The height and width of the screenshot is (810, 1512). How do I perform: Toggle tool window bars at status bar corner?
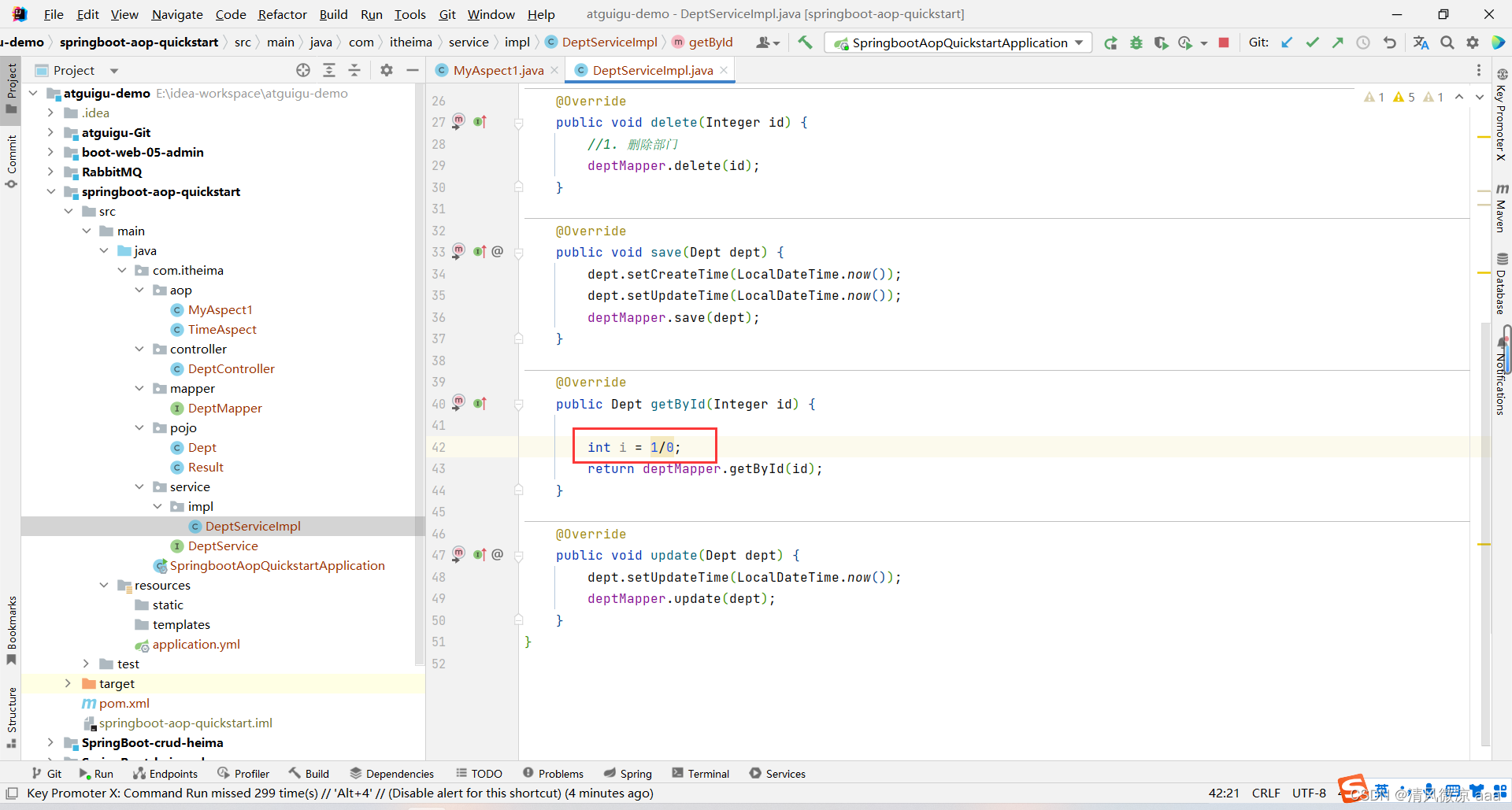tap(12, 793)
